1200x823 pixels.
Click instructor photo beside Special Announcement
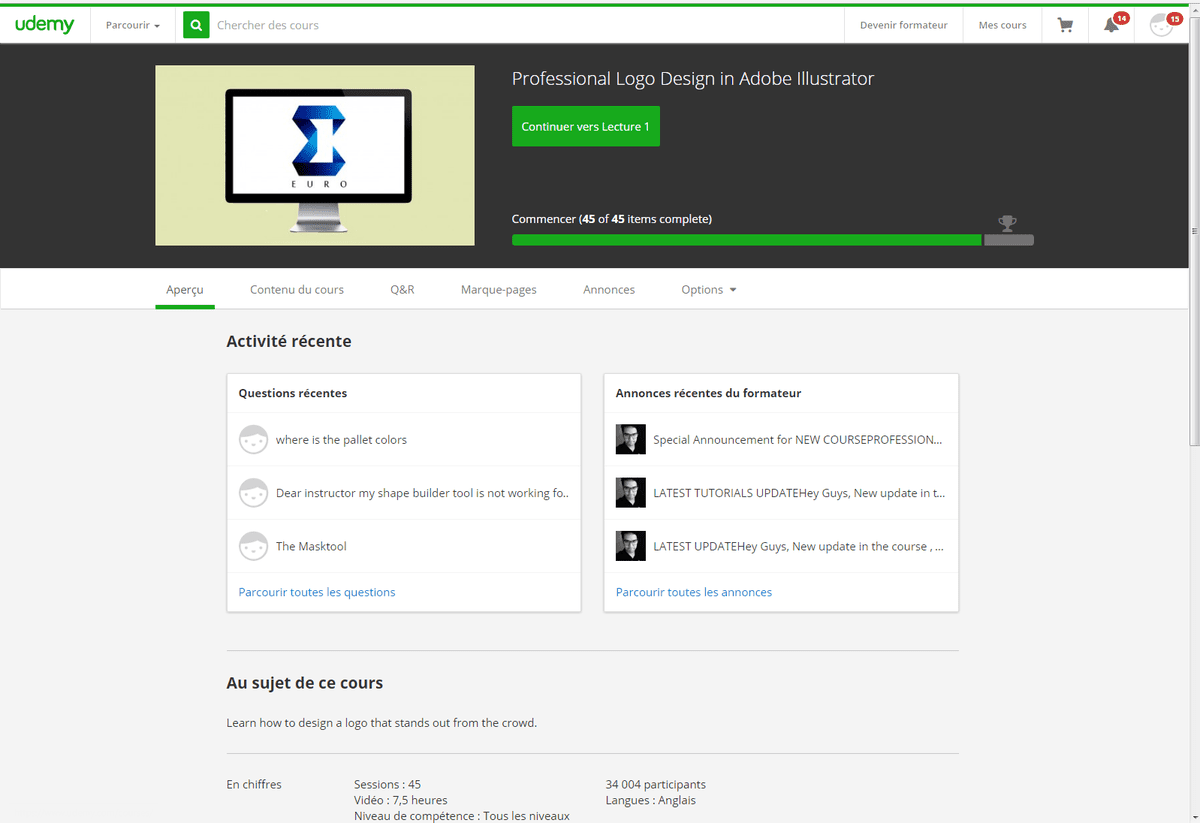pos(630,440)
